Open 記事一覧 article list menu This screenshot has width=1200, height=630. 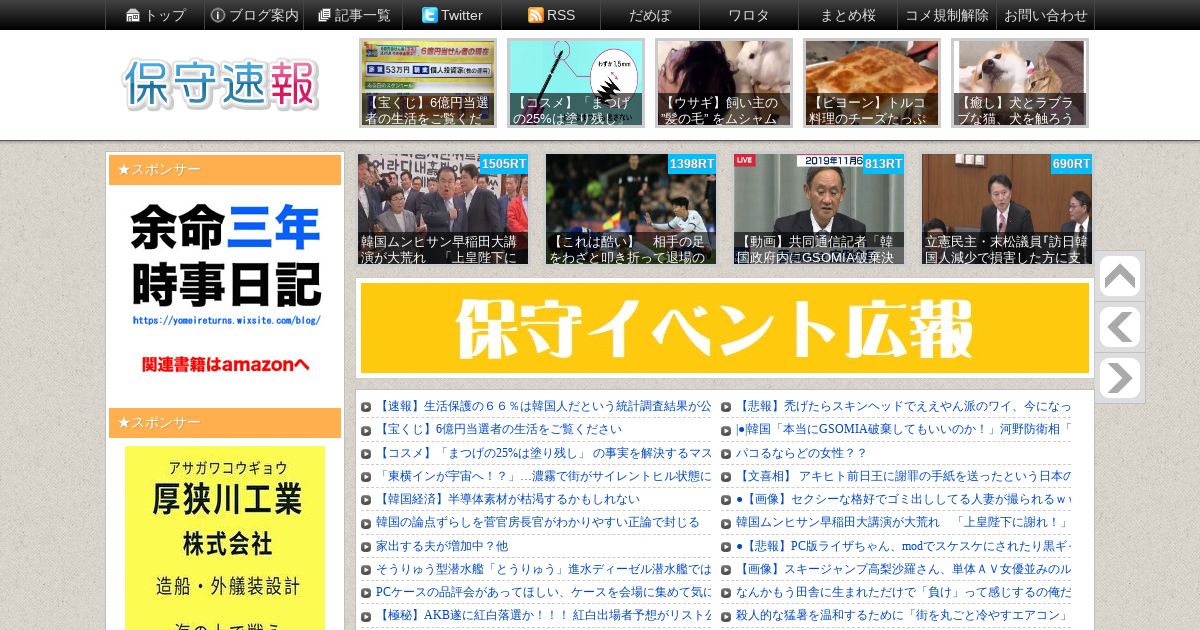[x=353, y=15]
